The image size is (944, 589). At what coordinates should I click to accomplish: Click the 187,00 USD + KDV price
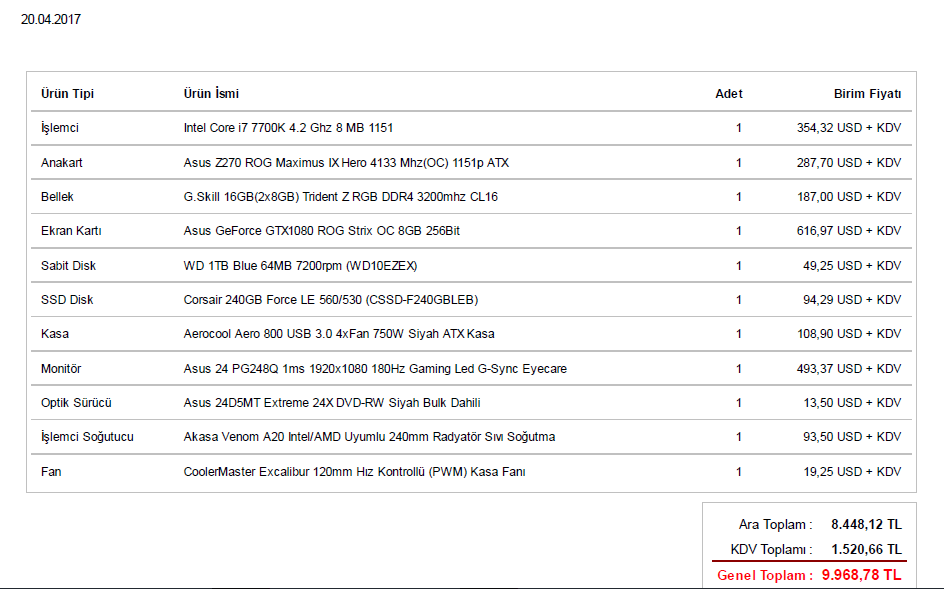[849, 196]
